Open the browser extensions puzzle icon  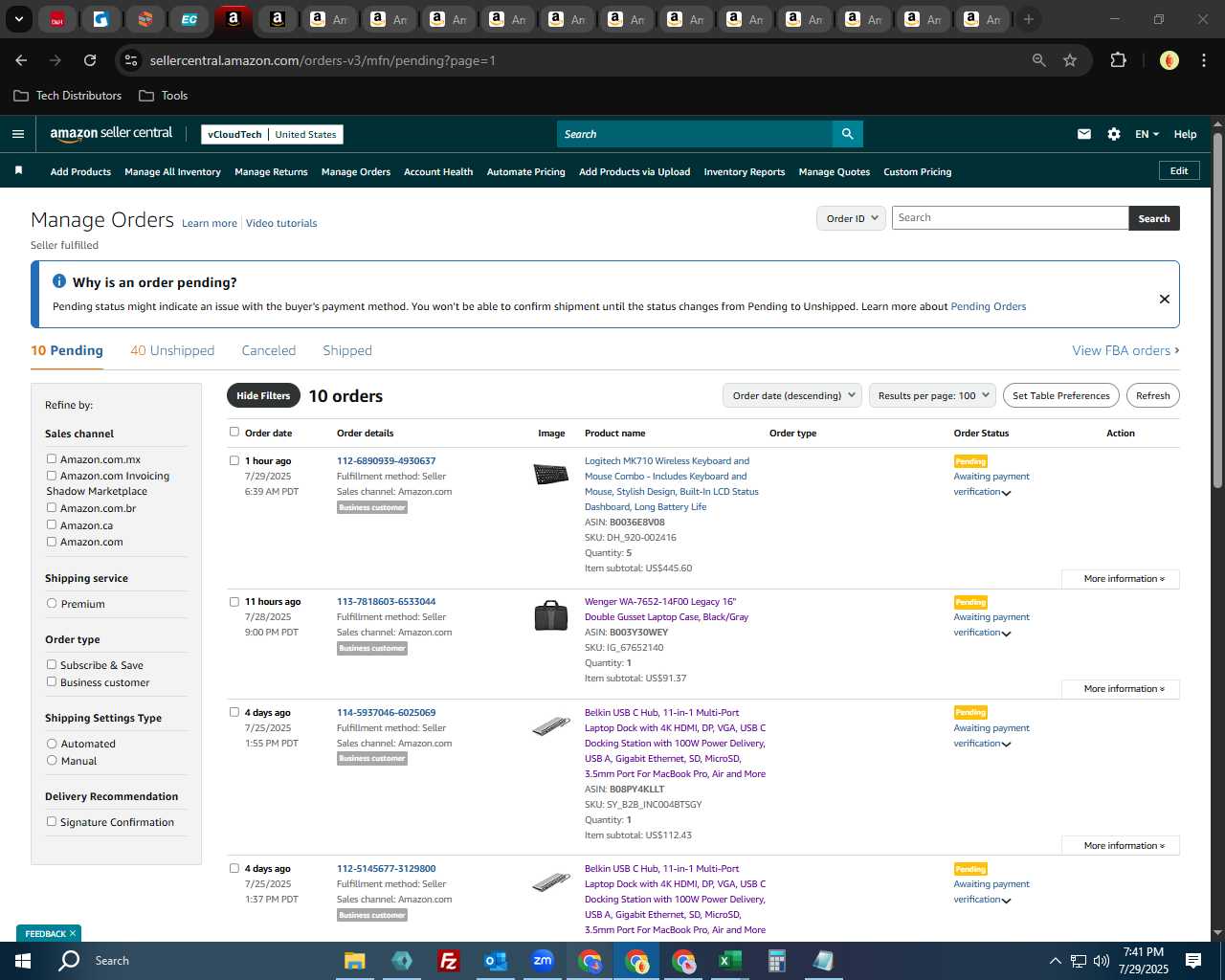(1118, 60)
